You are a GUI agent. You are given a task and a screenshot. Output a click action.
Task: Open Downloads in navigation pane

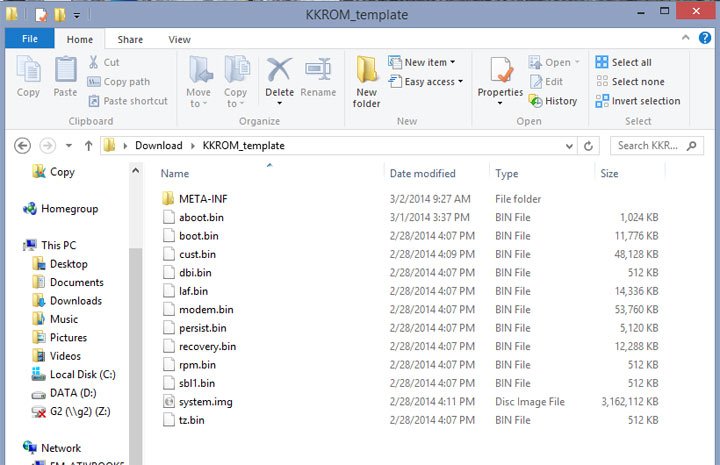[x=76, y=301]
